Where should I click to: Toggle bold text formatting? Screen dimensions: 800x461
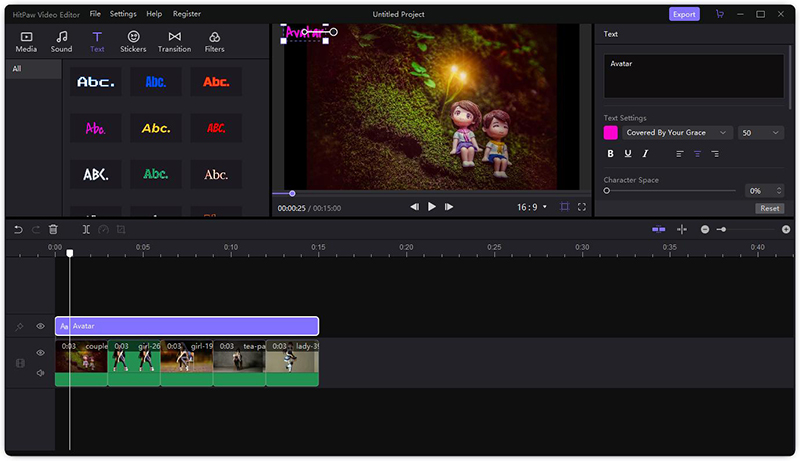point(611,153)
